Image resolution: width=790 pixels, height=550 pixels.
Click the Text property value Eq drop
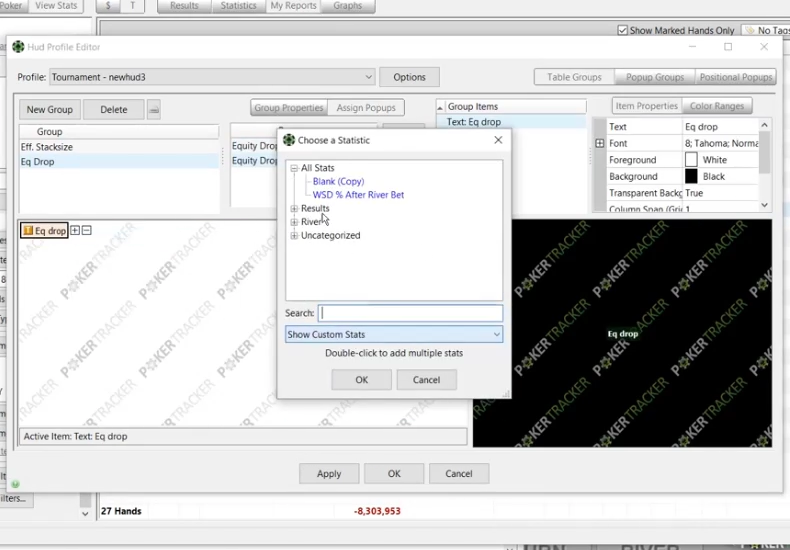pos(720,126)
